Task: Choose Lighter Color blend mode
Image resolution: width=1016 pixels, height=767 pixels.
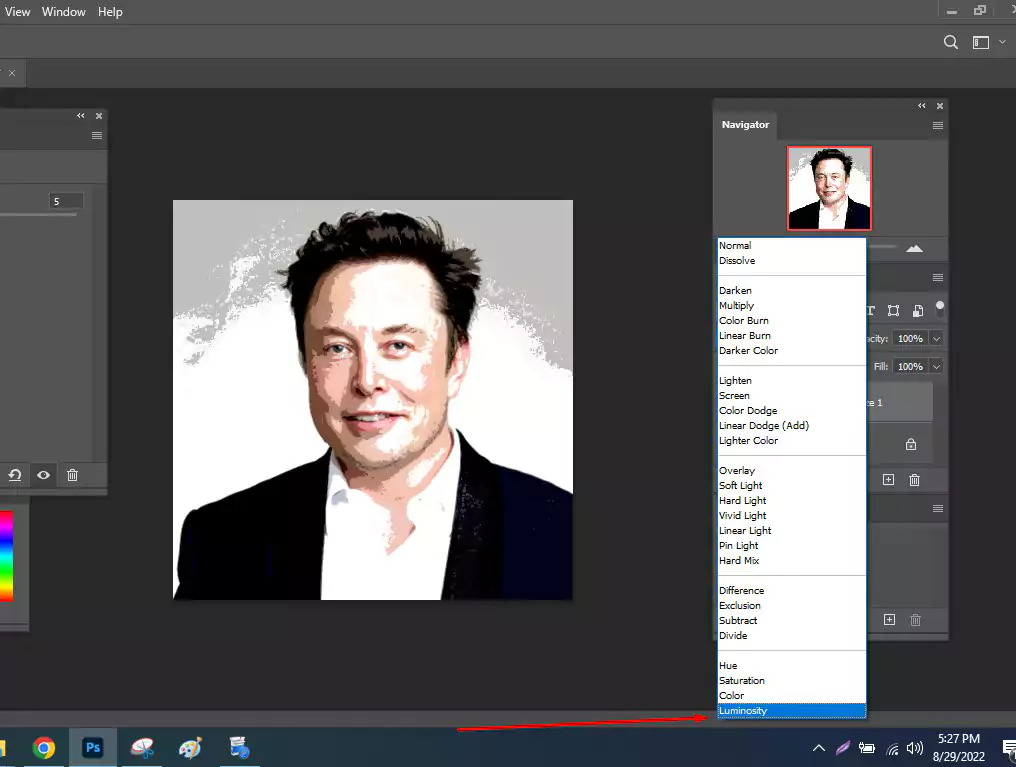Action: [791, 440]
